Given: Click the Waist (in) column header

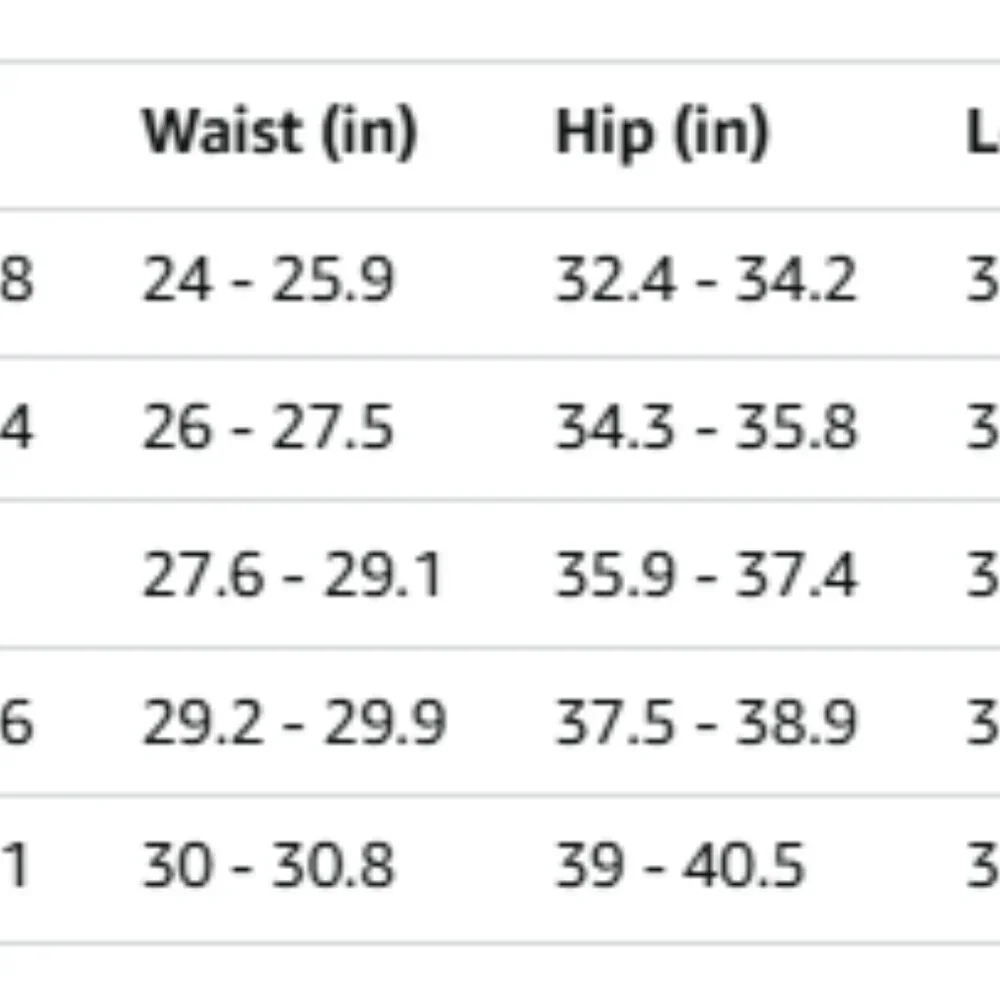Looking at the screenshot, I should click(x=279, y=133).
